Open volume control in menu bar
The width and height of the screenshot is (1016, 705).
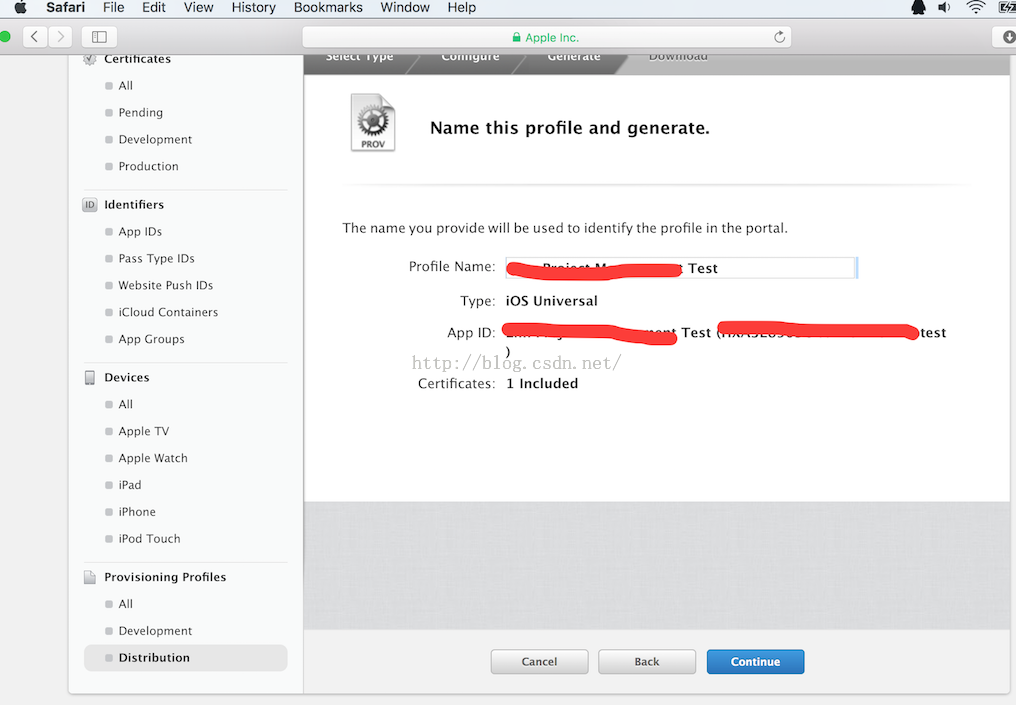945,8
